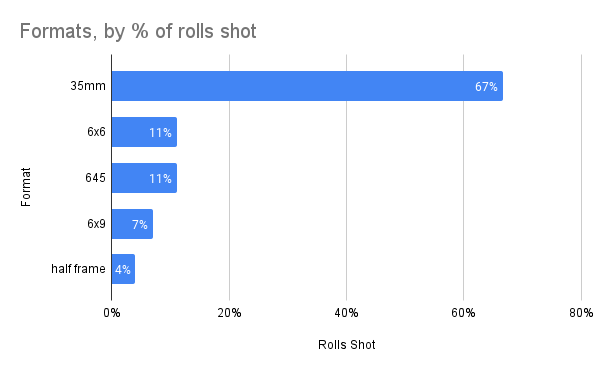Click the 6x9 axis label

[x=96, y=223]
